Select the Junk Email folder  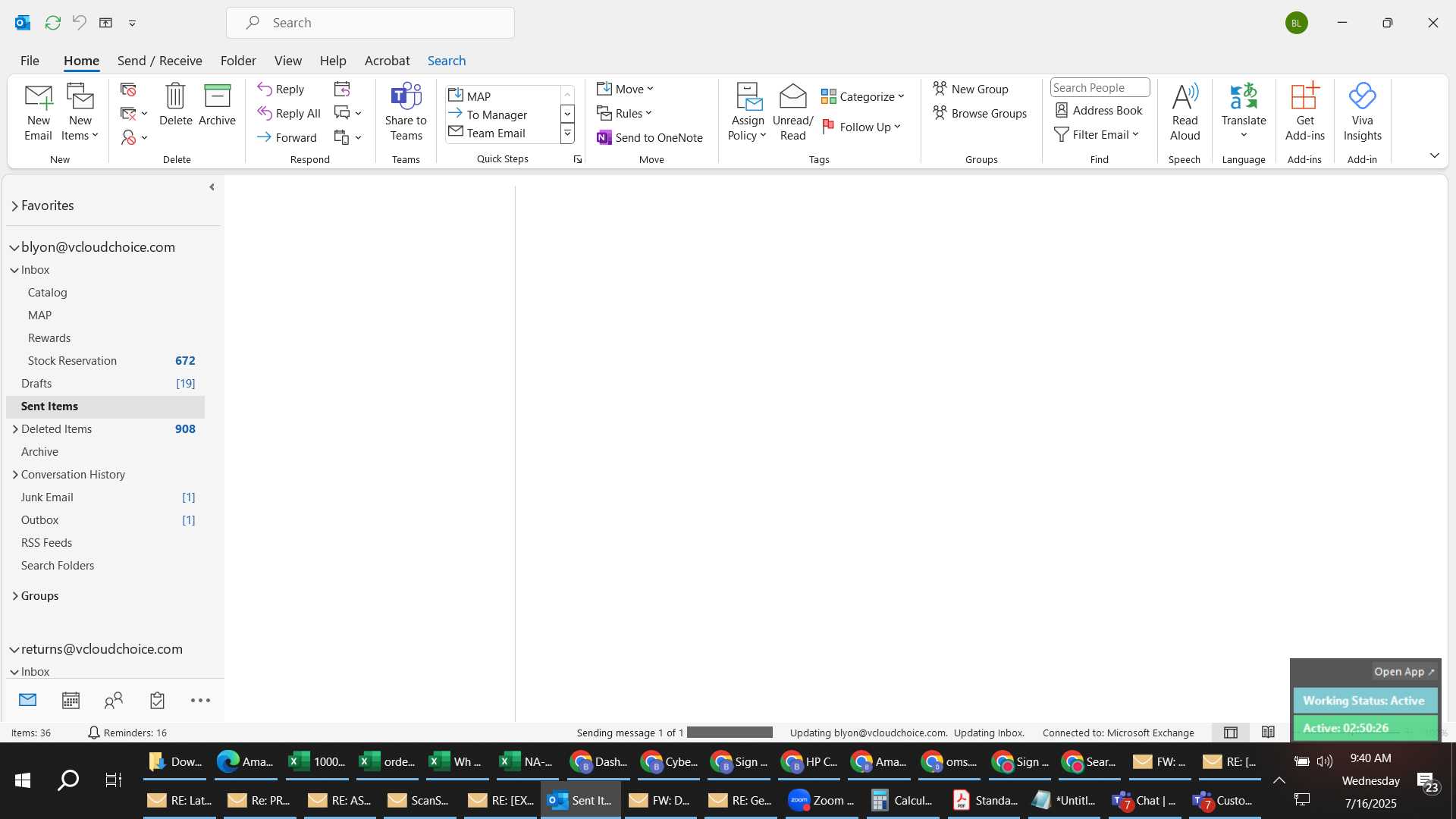(105, 497)
